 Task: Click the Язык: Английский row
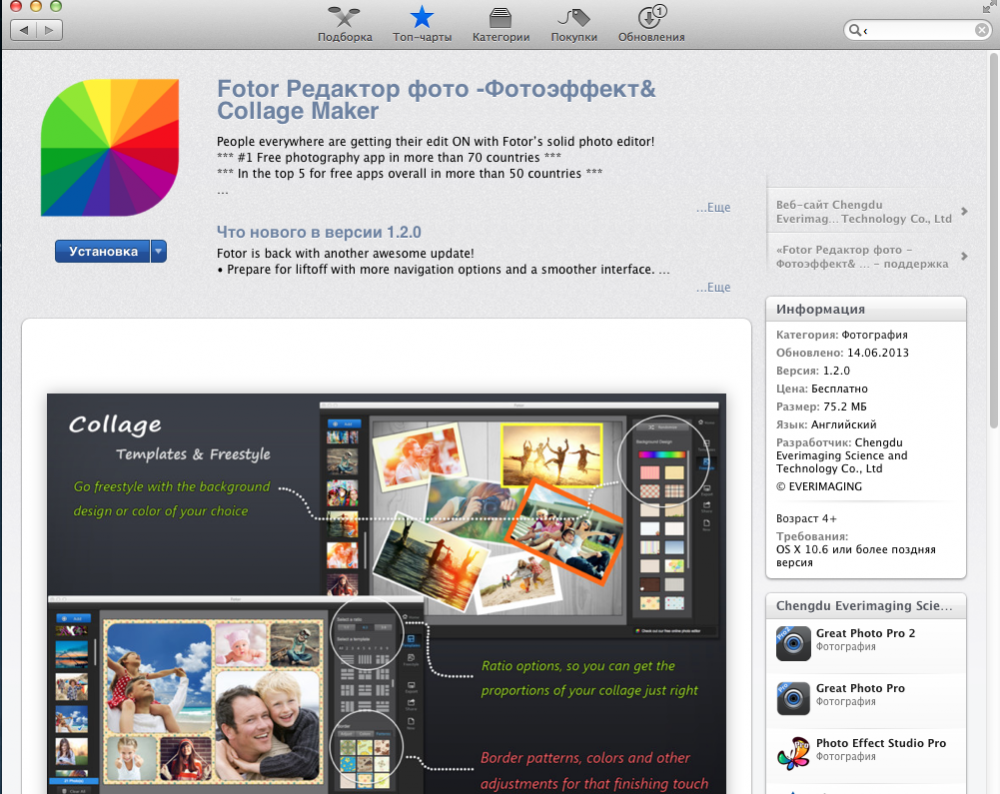tap(826, 424)
